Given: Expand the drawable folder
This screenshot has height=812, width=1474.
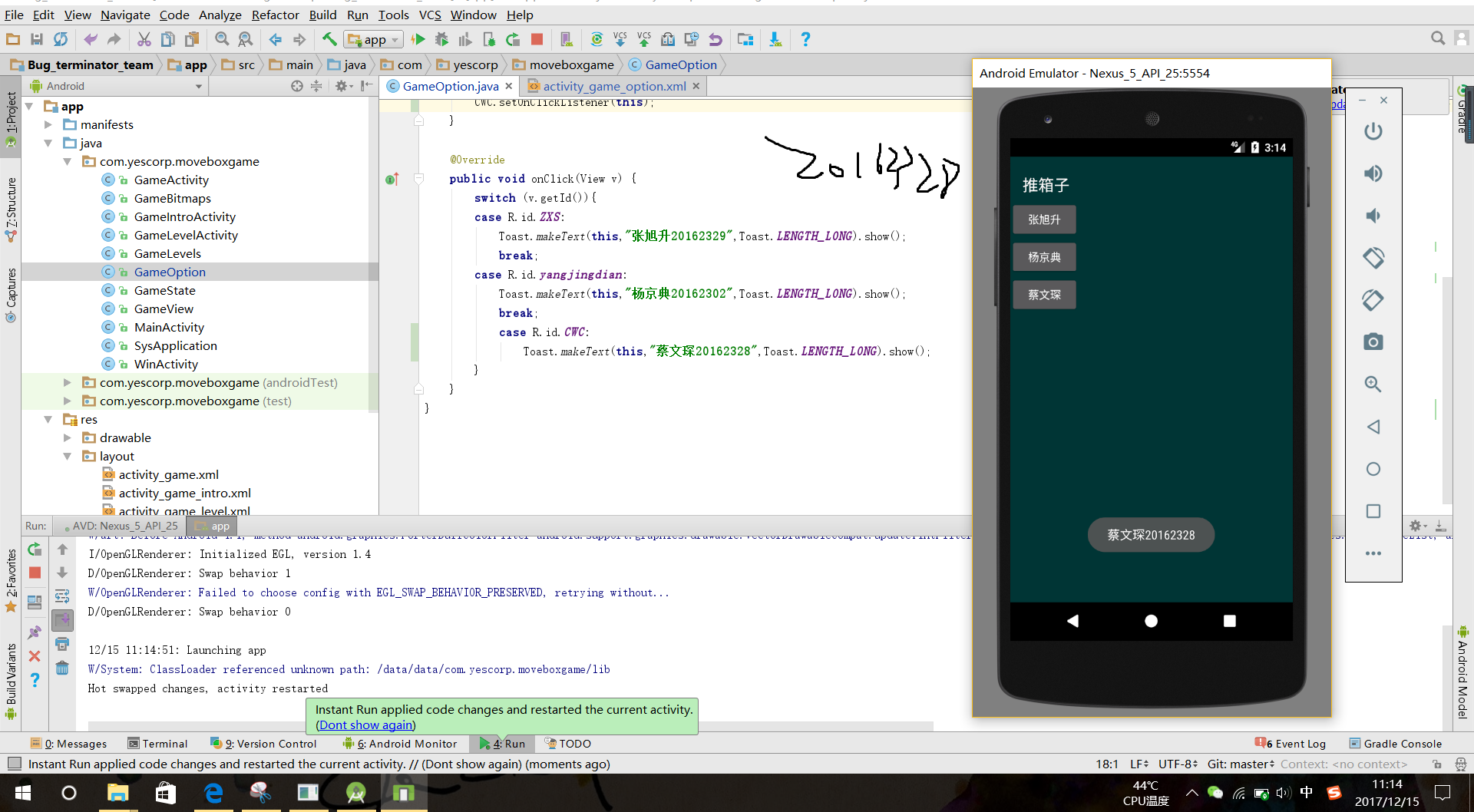Looking at the screenshot, I should pyautogui.click(x=68, y=437).
